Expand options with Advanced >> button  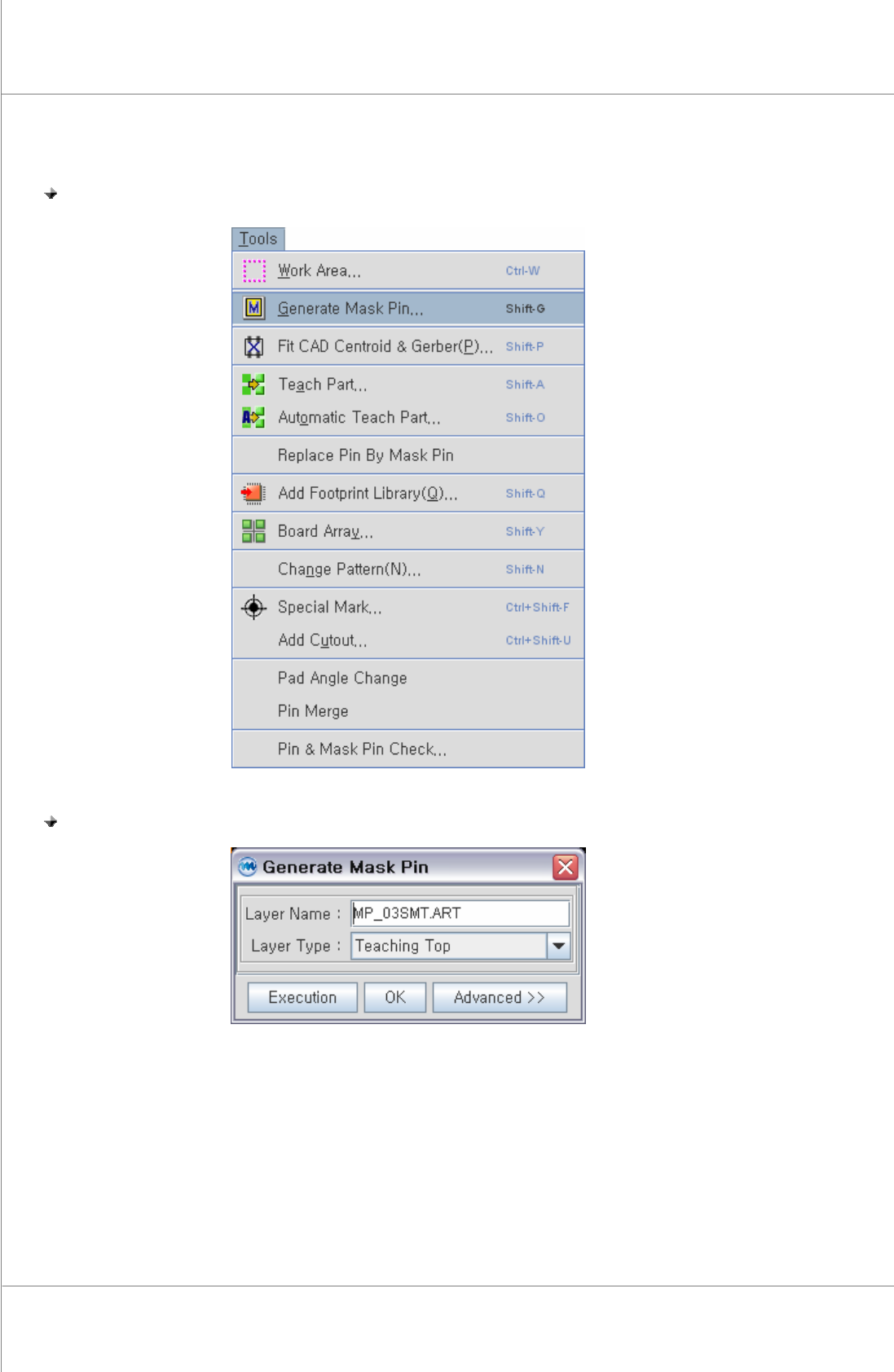[500, 997]
